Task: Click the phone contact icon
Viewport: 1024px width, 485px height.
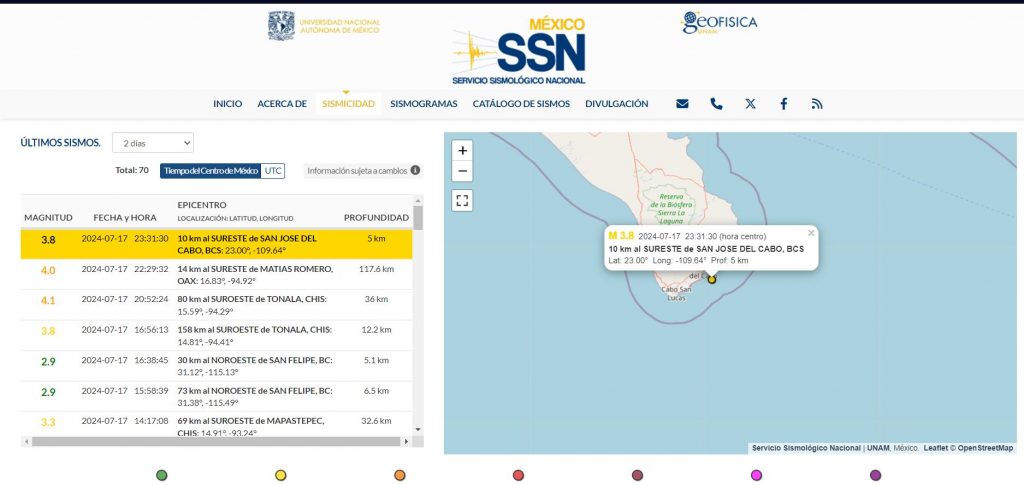Action: pos(716,104)
